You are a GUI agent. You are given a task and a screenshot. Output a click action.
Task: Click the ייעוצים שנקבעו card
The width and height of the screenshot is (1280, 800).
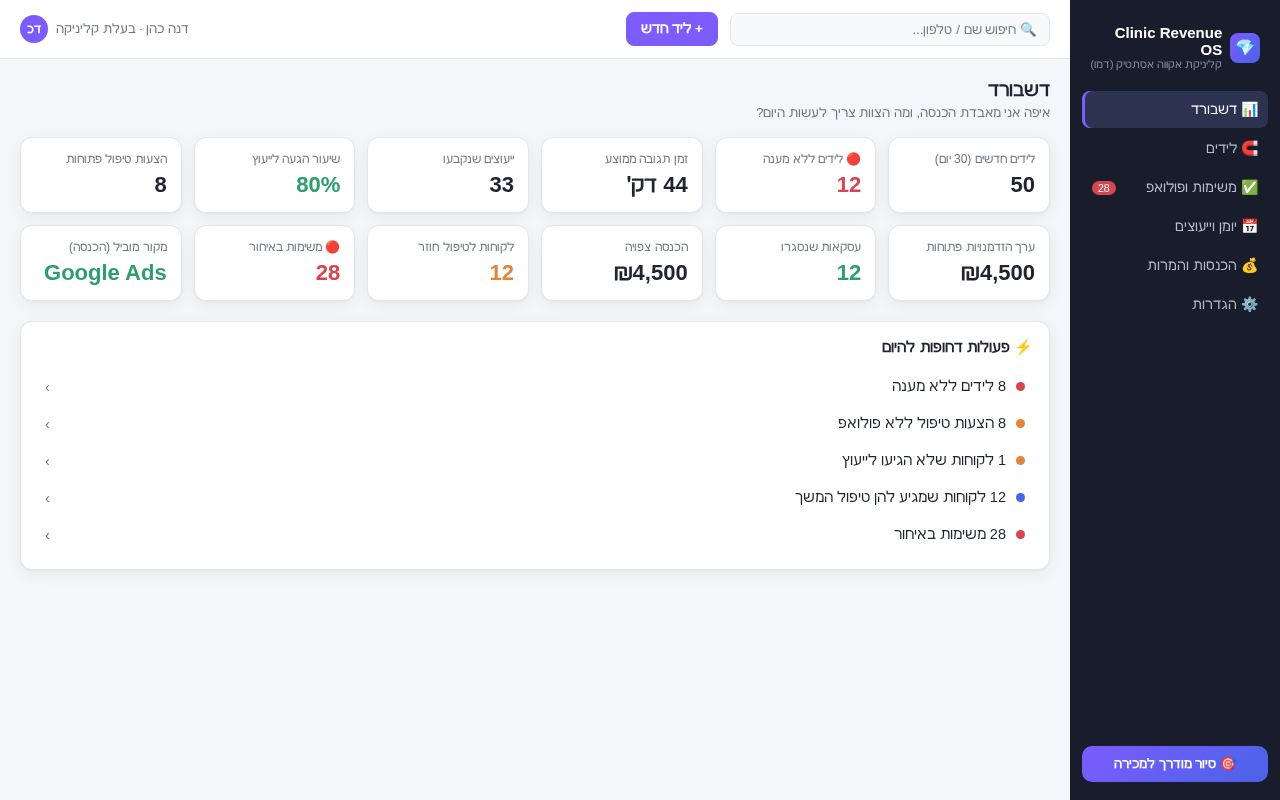(x=448, y=175)
